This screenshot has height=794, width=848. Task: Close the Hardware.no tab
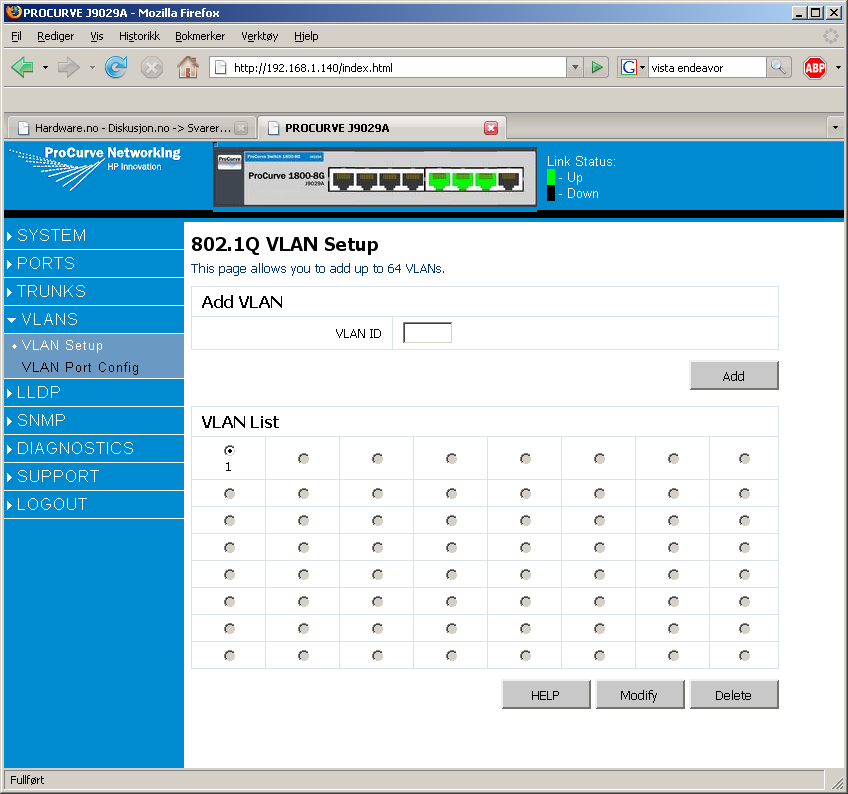pyautogui.click(x=242, y=128)
